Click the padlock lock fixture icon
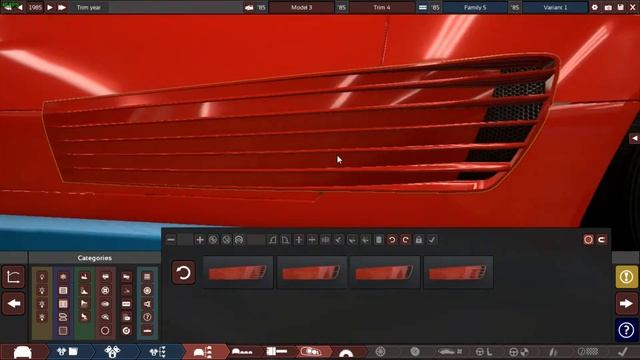640x360 pixels. pos(418,240)
